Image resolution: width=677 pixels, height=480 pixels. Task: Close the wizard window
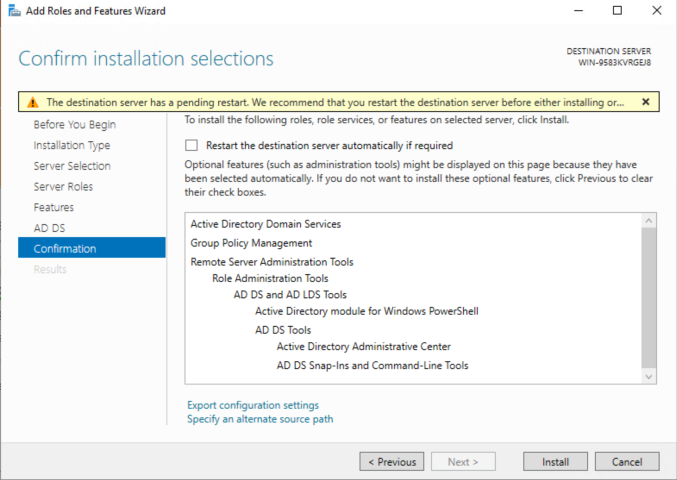tap(657, 10)
